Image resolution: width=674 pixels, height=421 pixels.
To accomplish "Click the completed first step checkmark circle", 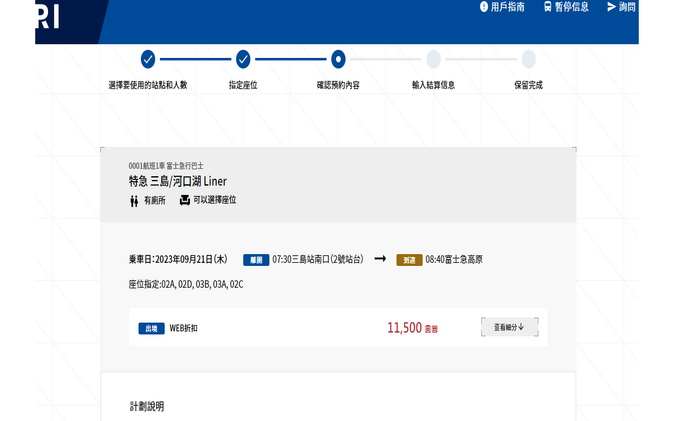I will [148, 59].
